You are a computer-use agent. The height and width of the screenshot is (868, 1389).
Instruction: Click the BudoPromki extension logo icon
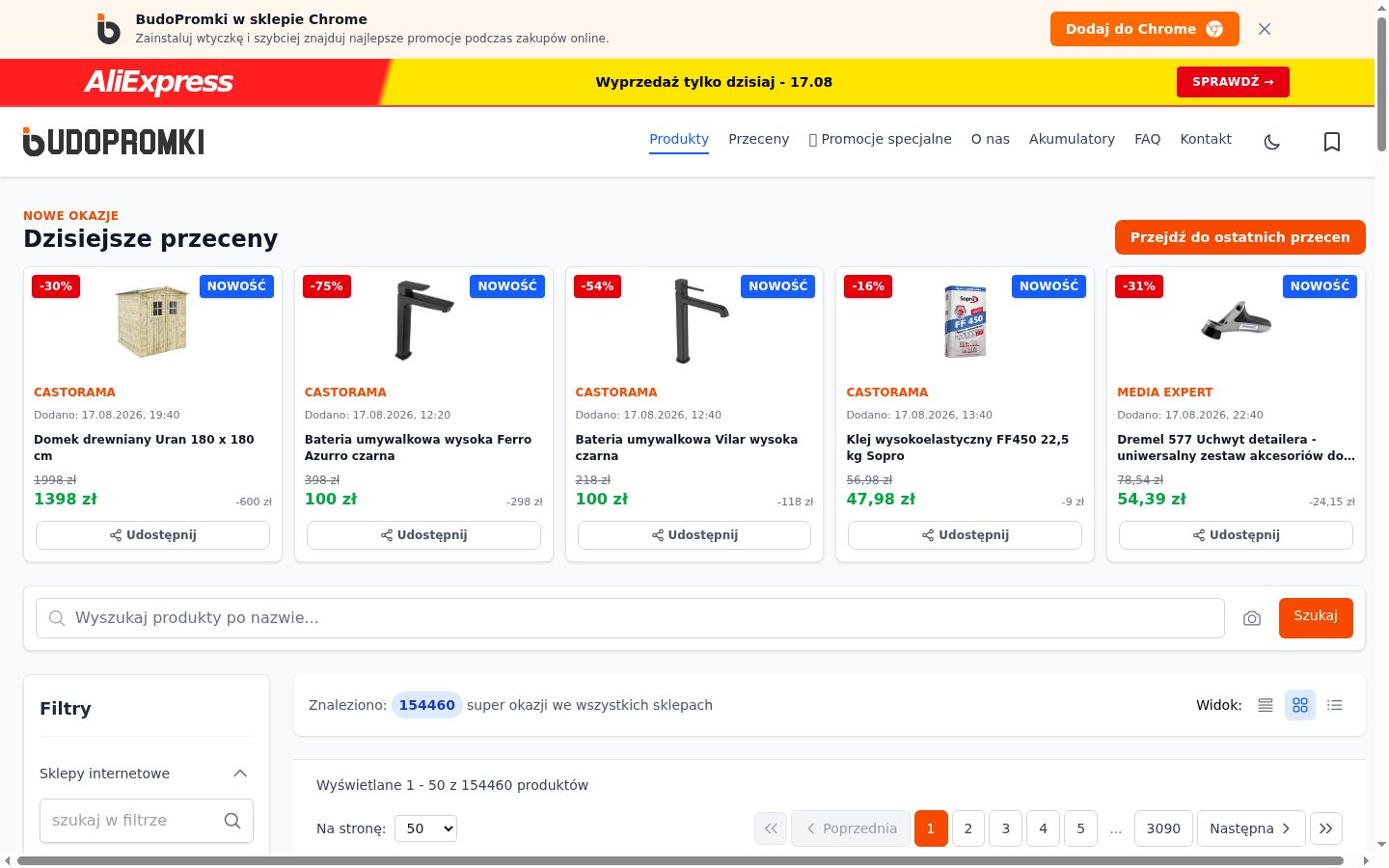coord(109,29)
